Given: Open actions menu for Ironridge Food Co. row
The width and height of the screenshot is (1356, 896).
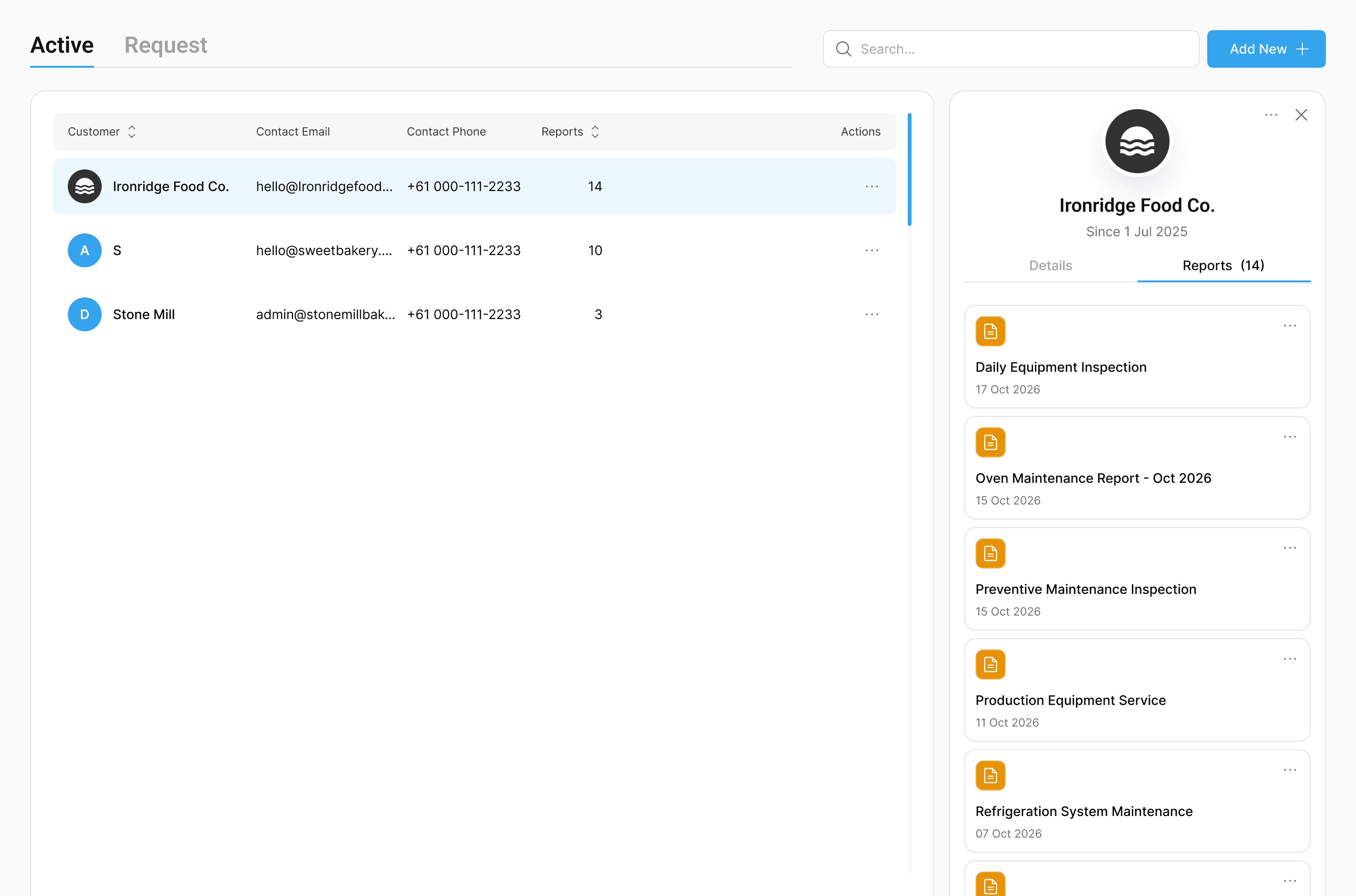Looking at the screenshot, I should click(x=871, y=186).
